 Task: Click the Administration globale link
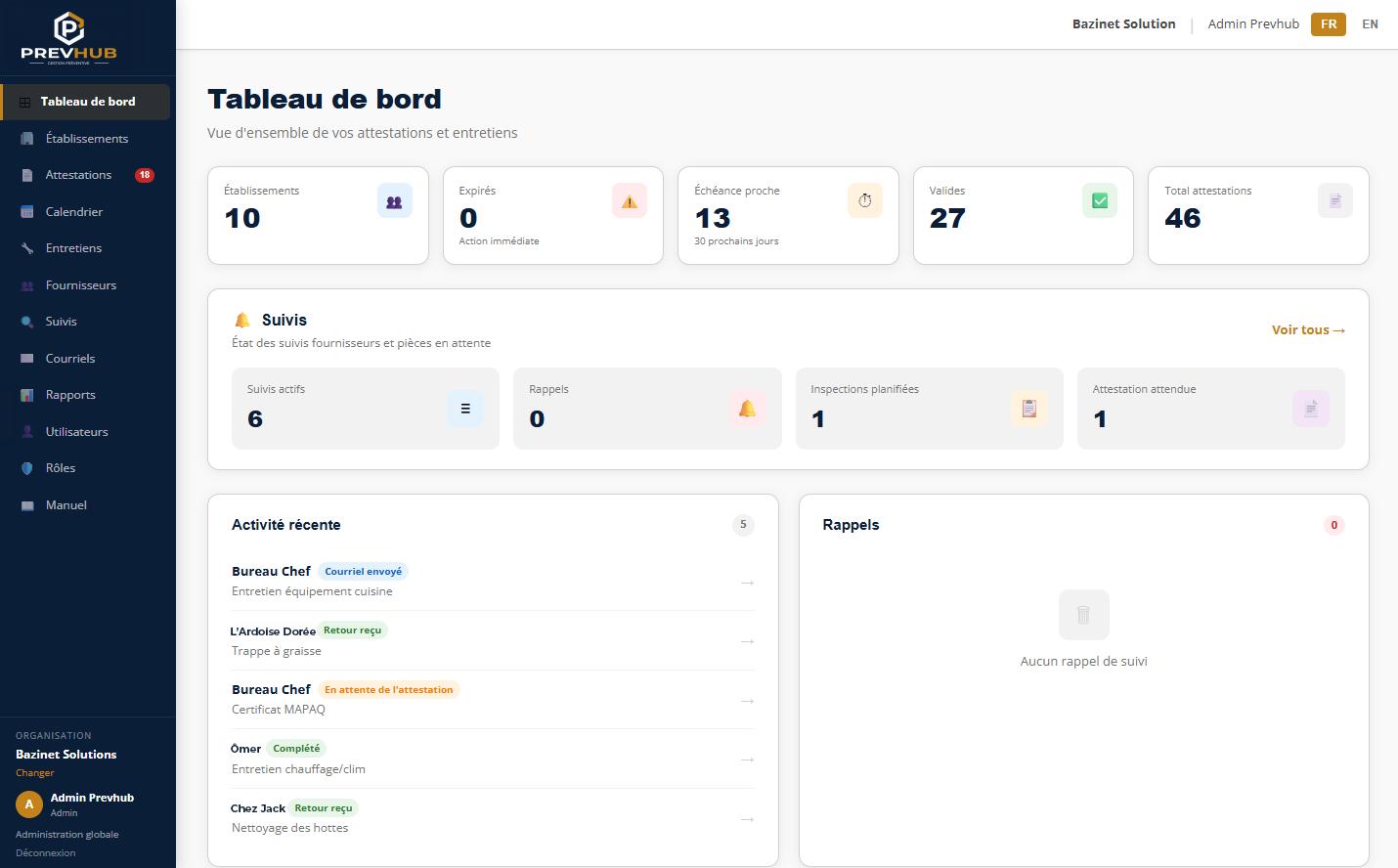coord(67,835)
